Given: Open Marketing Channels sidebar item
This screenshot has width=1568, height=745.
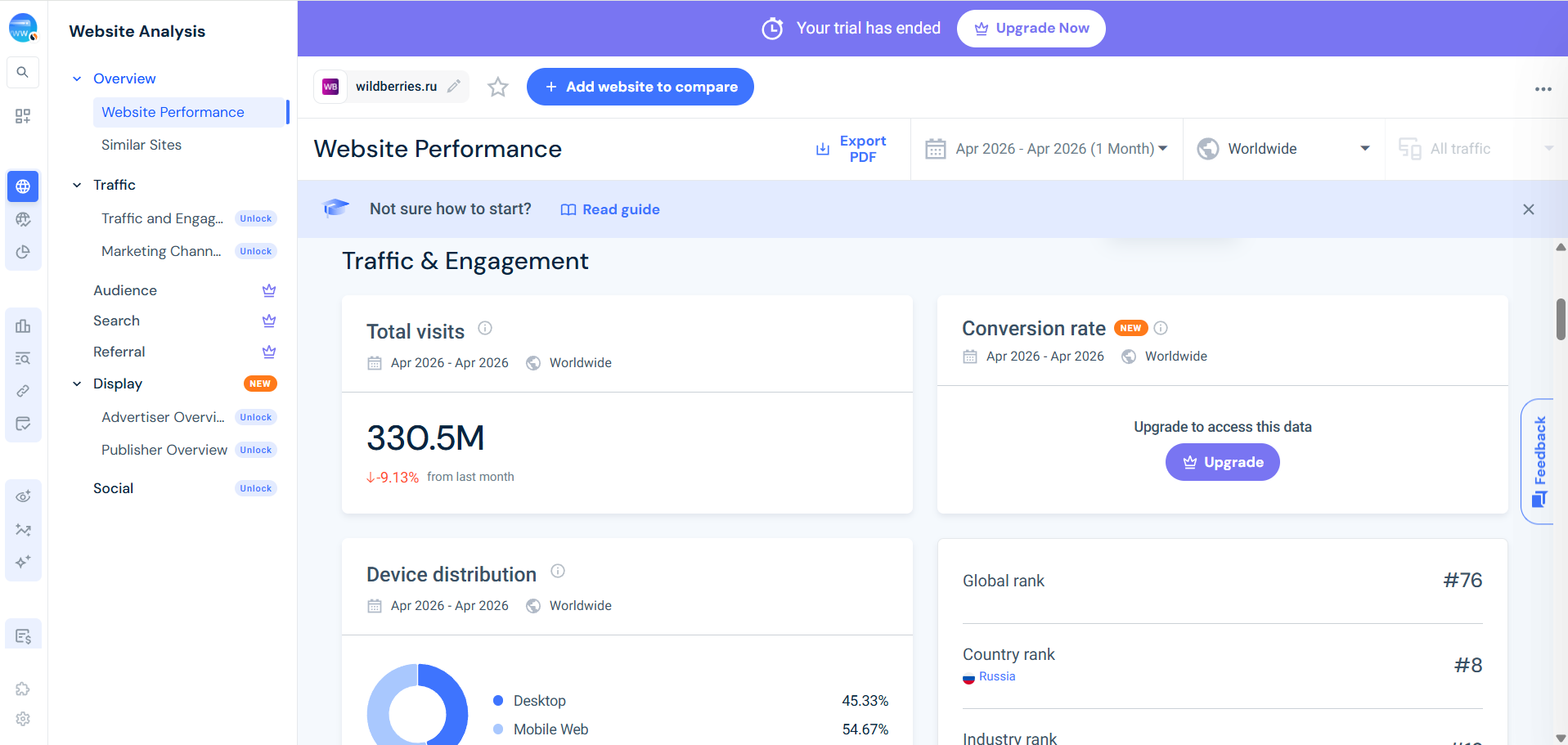Looking at the screenshot, I should pos(161,251).
